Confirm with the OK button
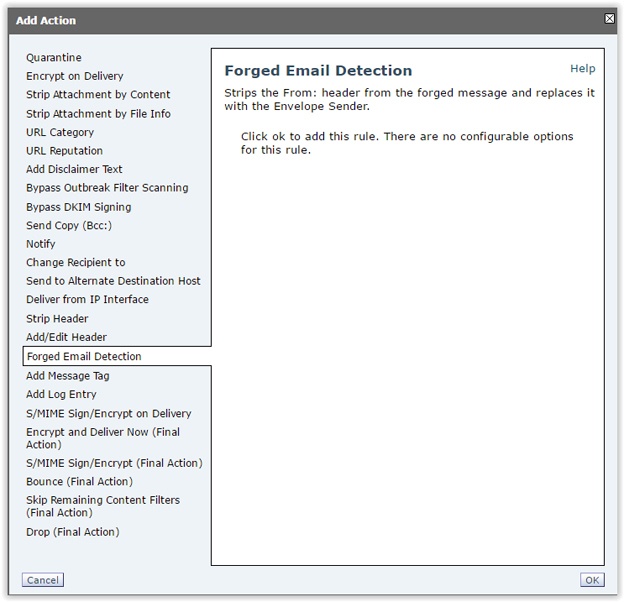Viewport: 624px width, 602px height. coord(592,580)
